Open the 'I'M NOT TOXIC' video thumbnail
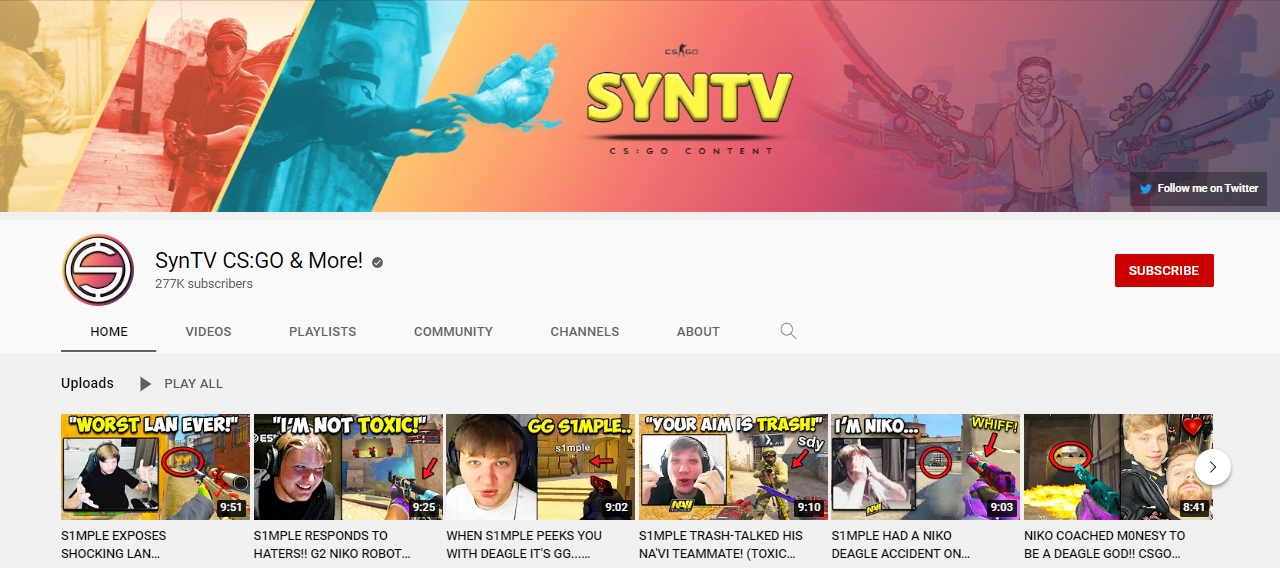The width and height of the screenshot is (1280, 568). click(347, 467)
